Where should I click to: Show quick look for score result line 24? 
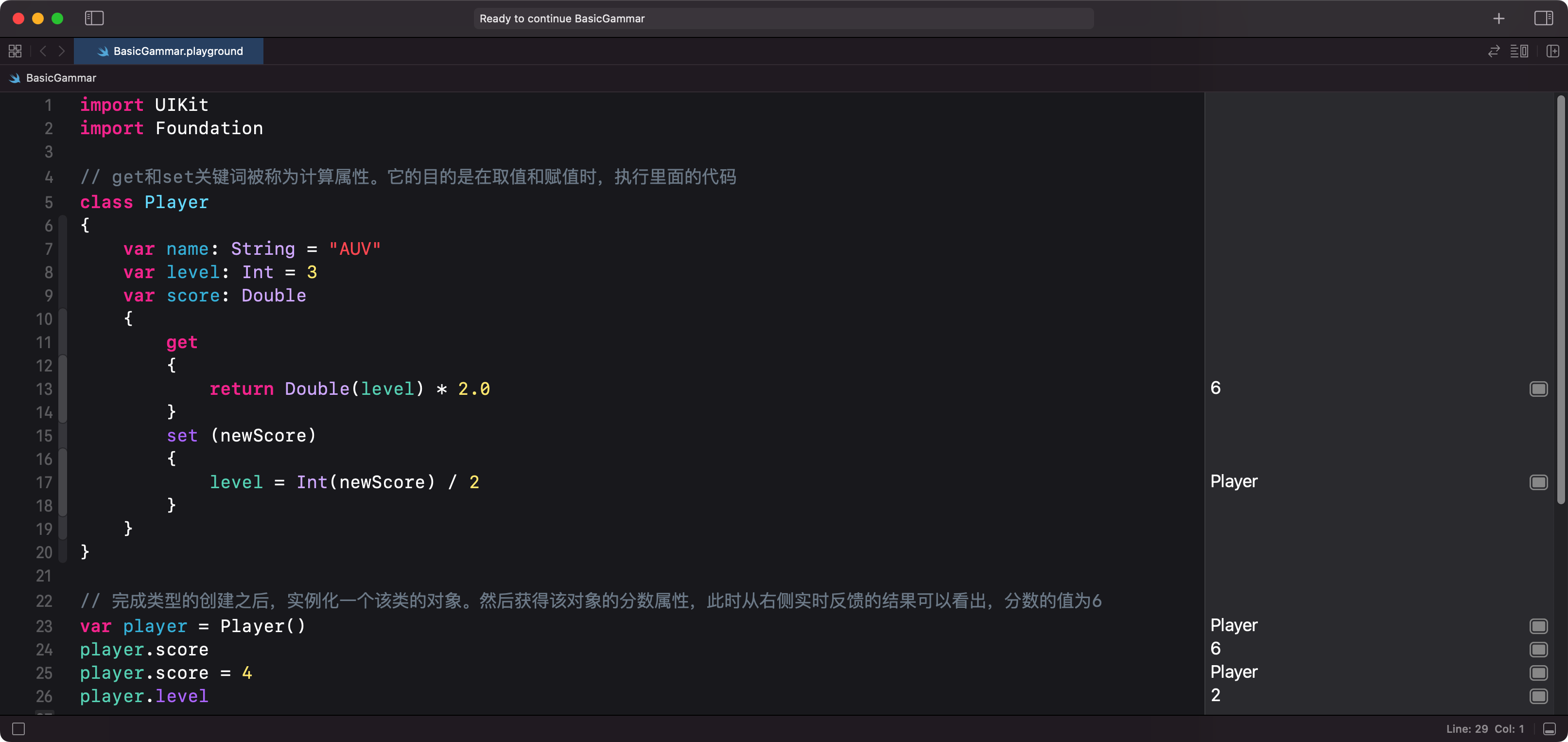pos(1539,650)
